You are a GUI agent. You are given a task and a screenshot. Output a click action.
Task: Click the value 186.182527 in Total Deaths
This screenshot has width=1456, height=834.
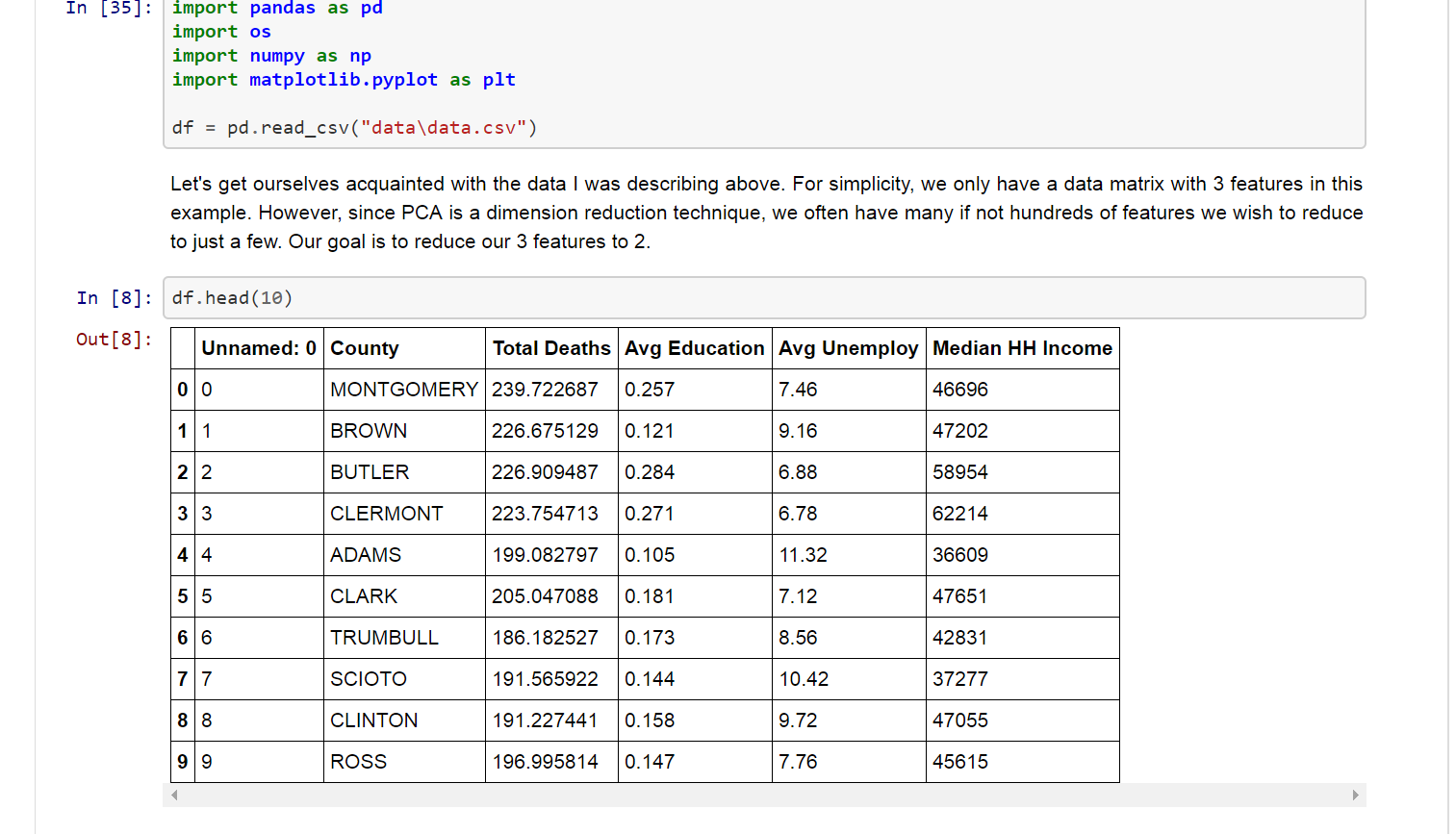(551, 638)
